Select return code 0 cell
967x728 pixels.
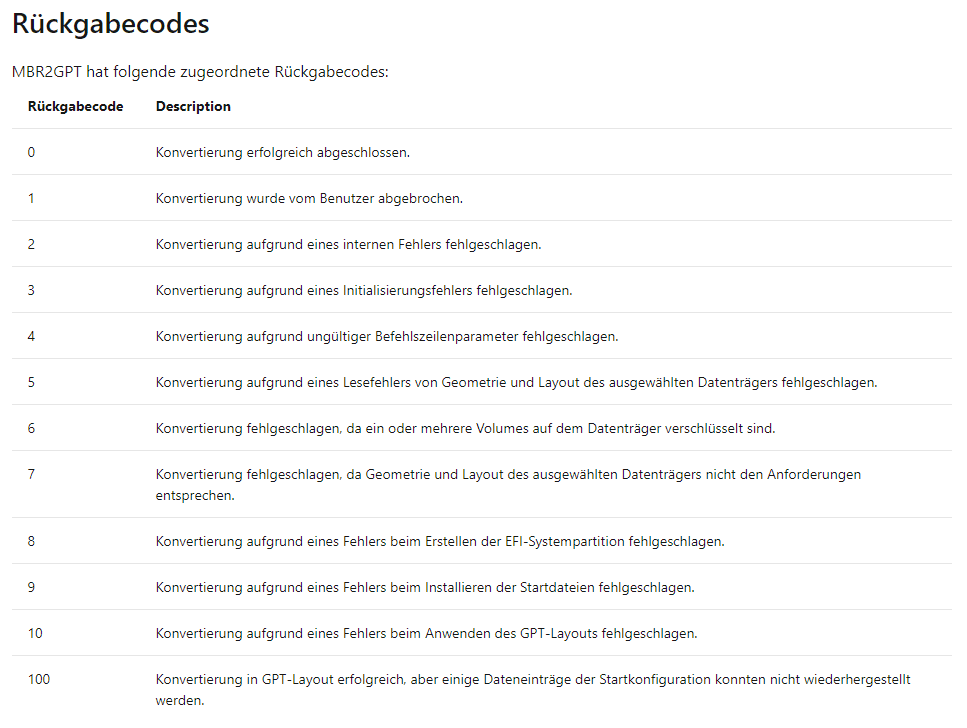coord(32,152)
